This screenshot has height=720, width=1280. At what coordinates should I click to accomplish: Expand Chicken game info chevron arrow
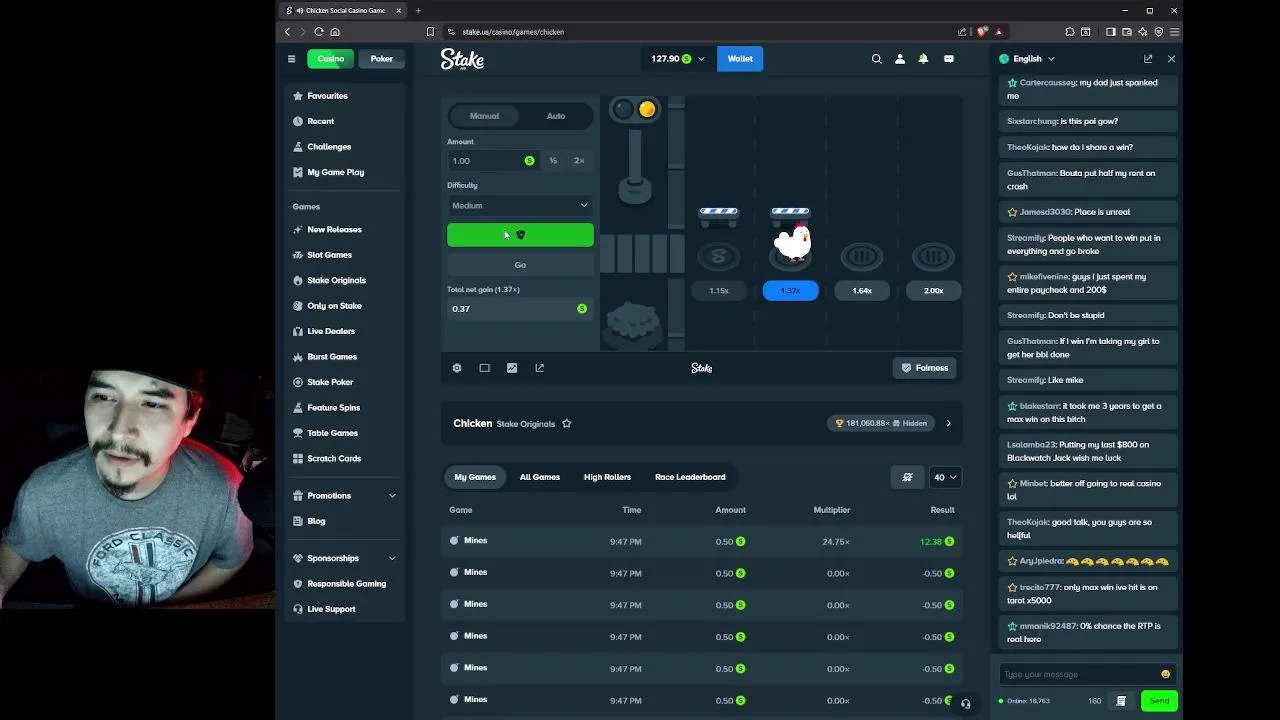948,424
